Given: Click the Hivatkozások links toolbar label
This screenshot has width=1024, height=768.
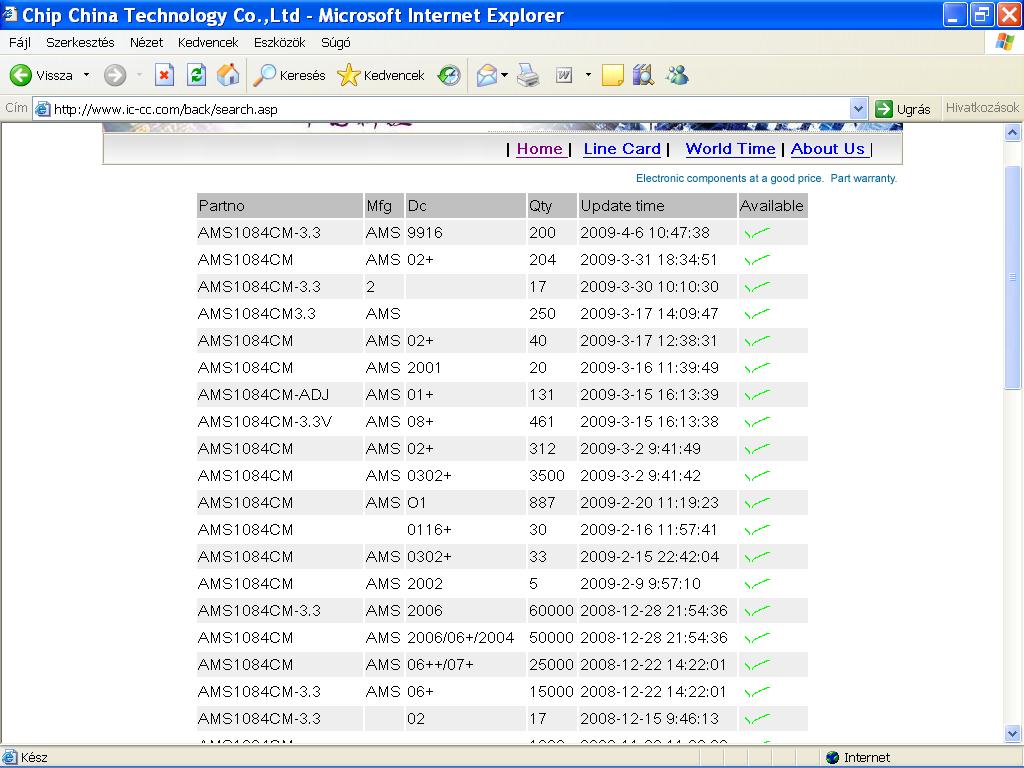Looking at the screenshot, I should click(982, 108).
